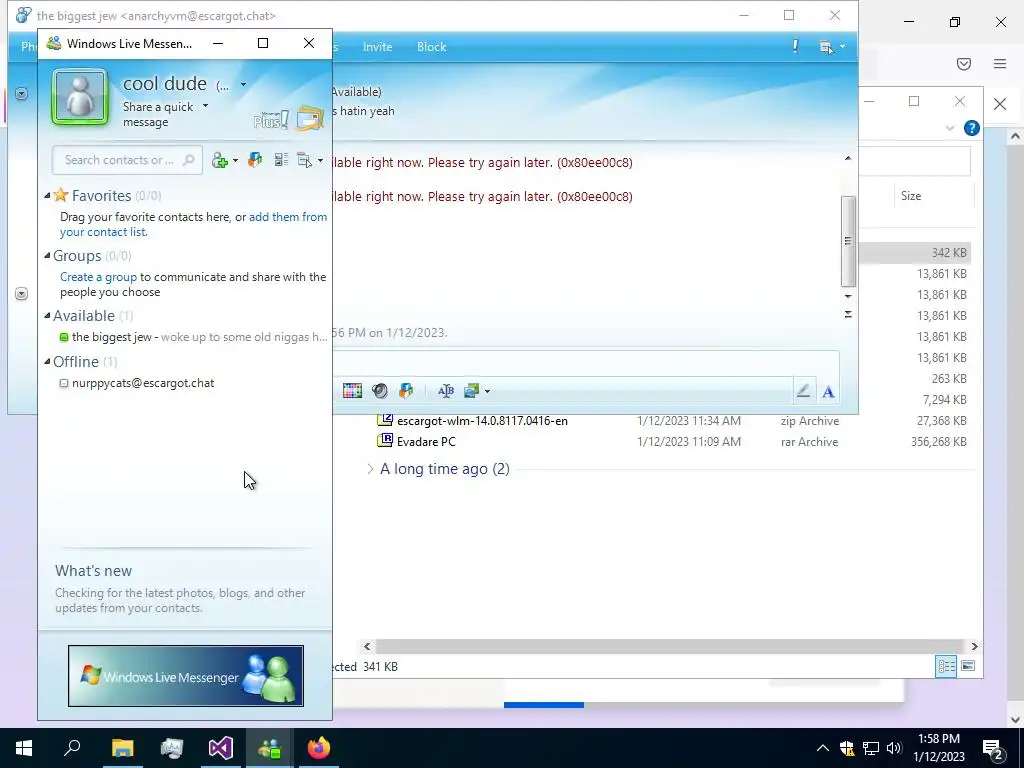Image resolution: width=1024 pixels, height=768 pixels.
Task: Open the mail envelope icon in Messenger
Action: [310, 118]
